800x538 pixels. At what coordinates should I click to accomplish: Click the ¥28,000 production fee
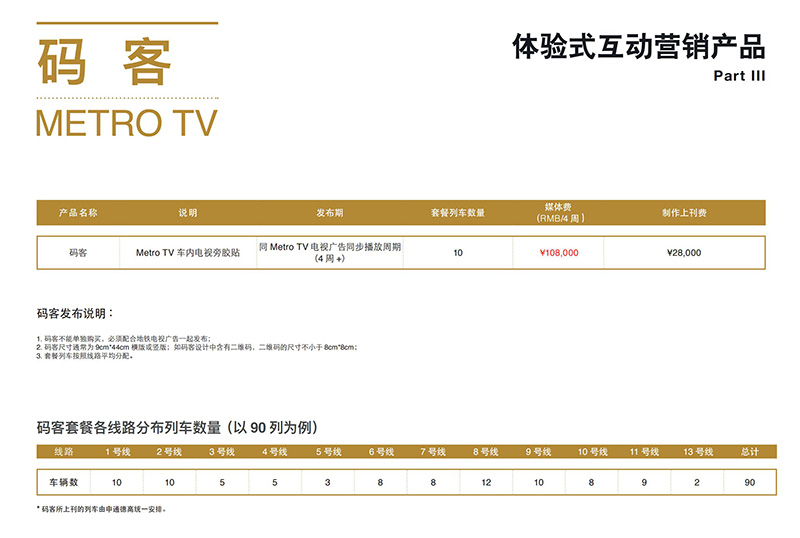click(684, 253)
